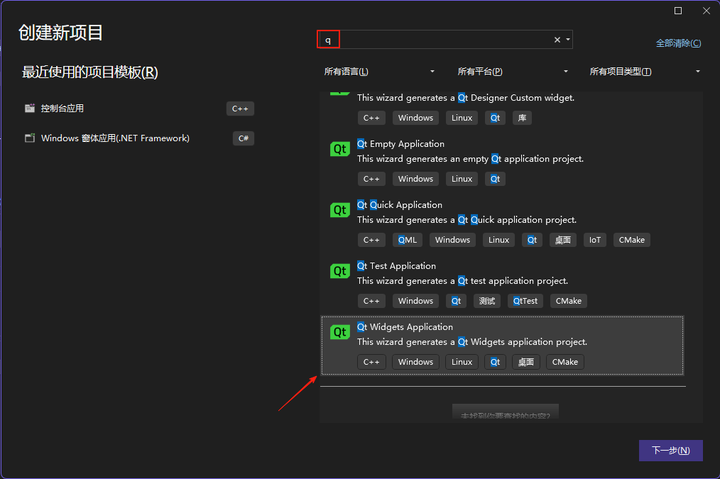Image resolution: width=720 pixels, height=479 pixels.
Task: Select Windows 窗体应用(.NET Framework) recent template
Action: pos(139,138)
